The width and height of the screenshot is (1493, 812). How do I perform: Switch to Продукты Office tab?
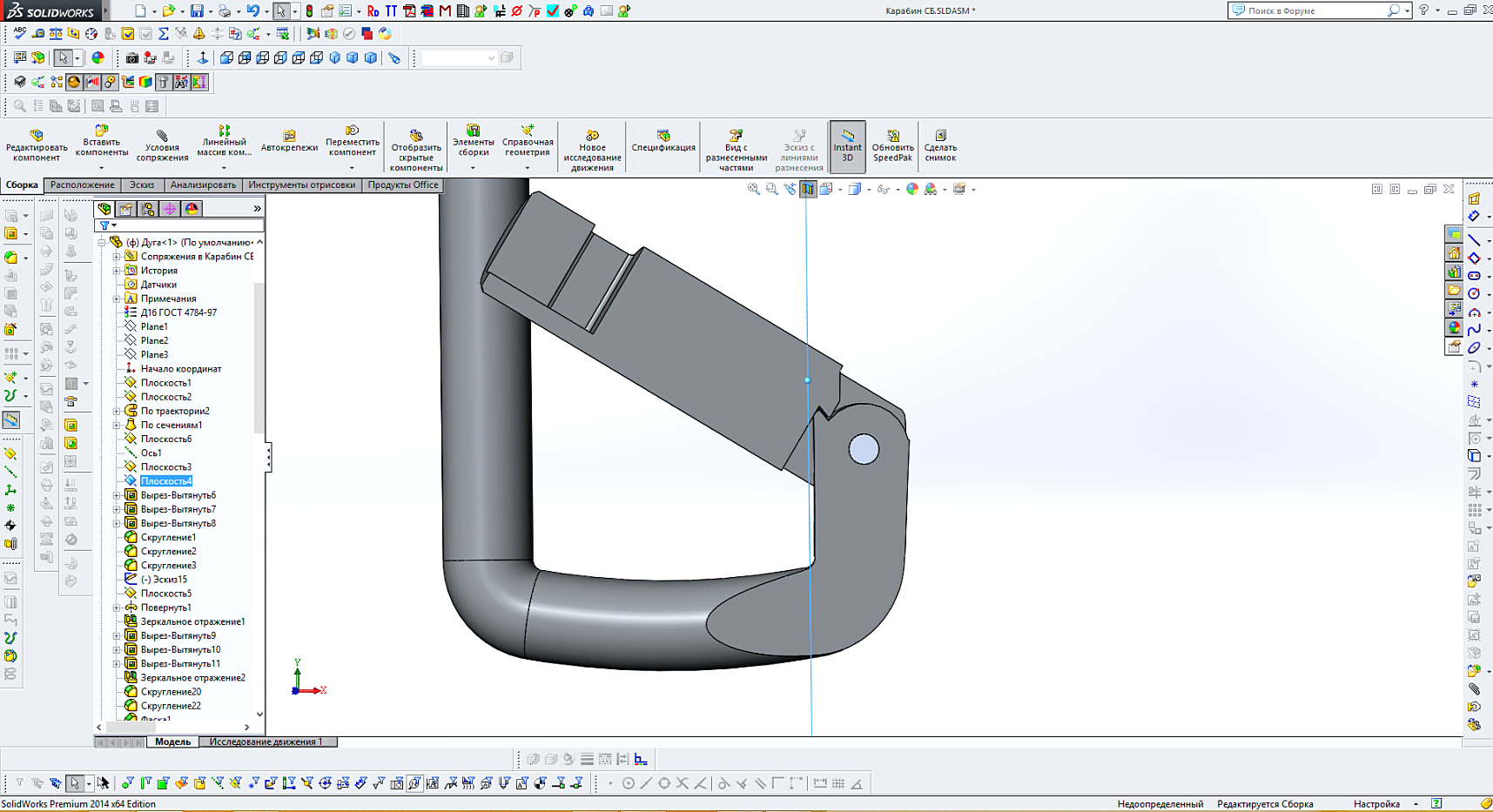pyautogui.click(x=402, y=185)
